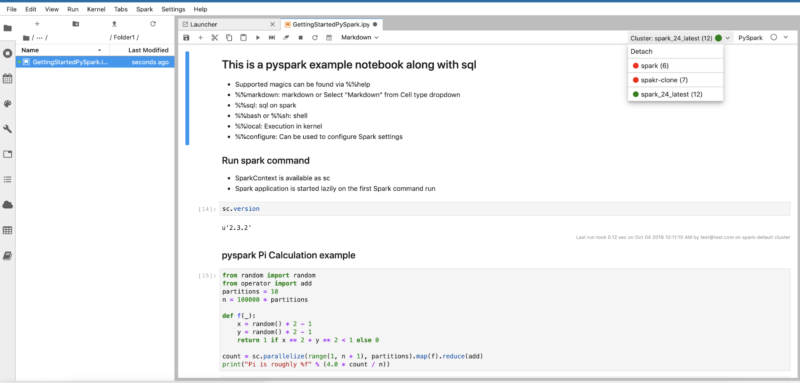Open the Run menu

(x=72, y=9)
